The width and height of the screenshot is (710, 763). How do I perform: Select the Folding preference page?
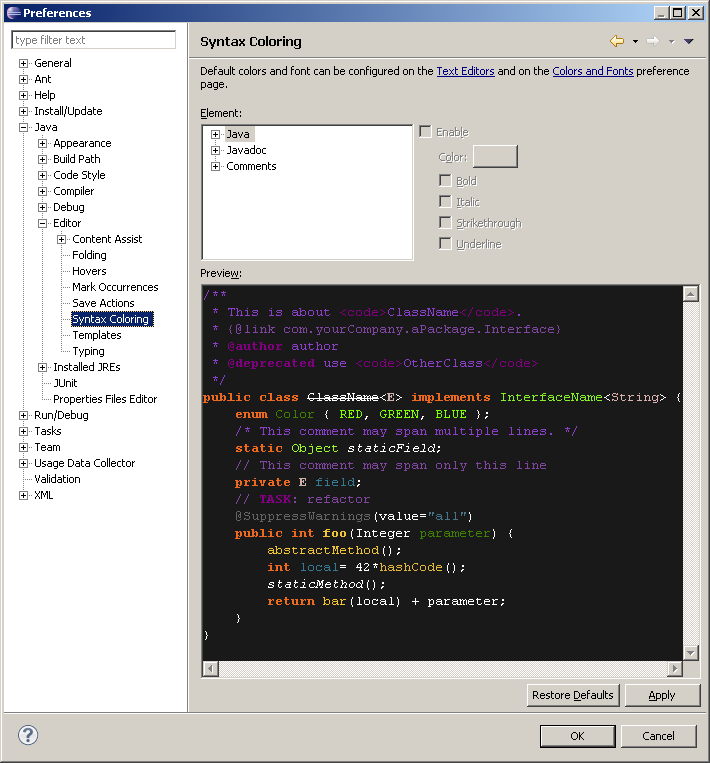(x=89, y=255)
